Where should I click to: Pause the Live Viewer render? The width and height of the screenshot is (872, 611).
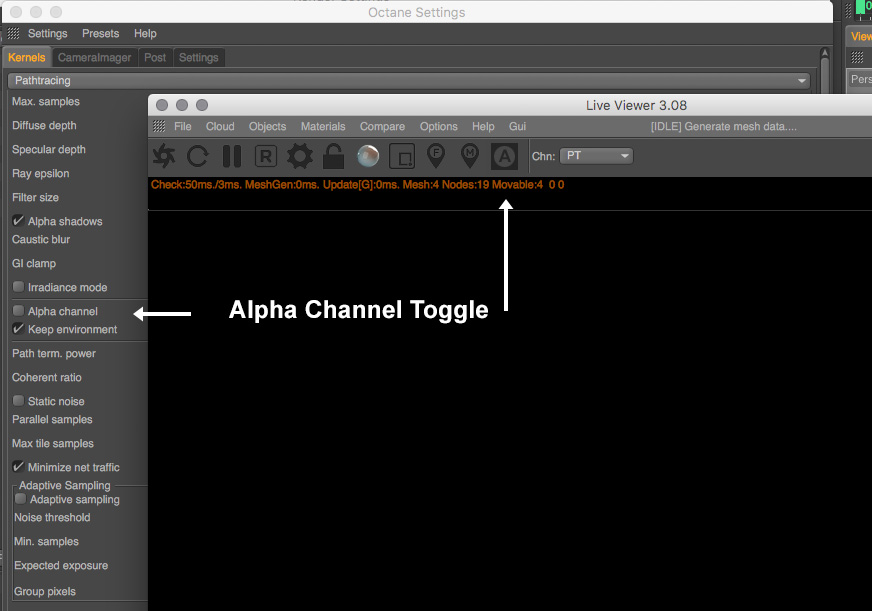click(232, 156)
